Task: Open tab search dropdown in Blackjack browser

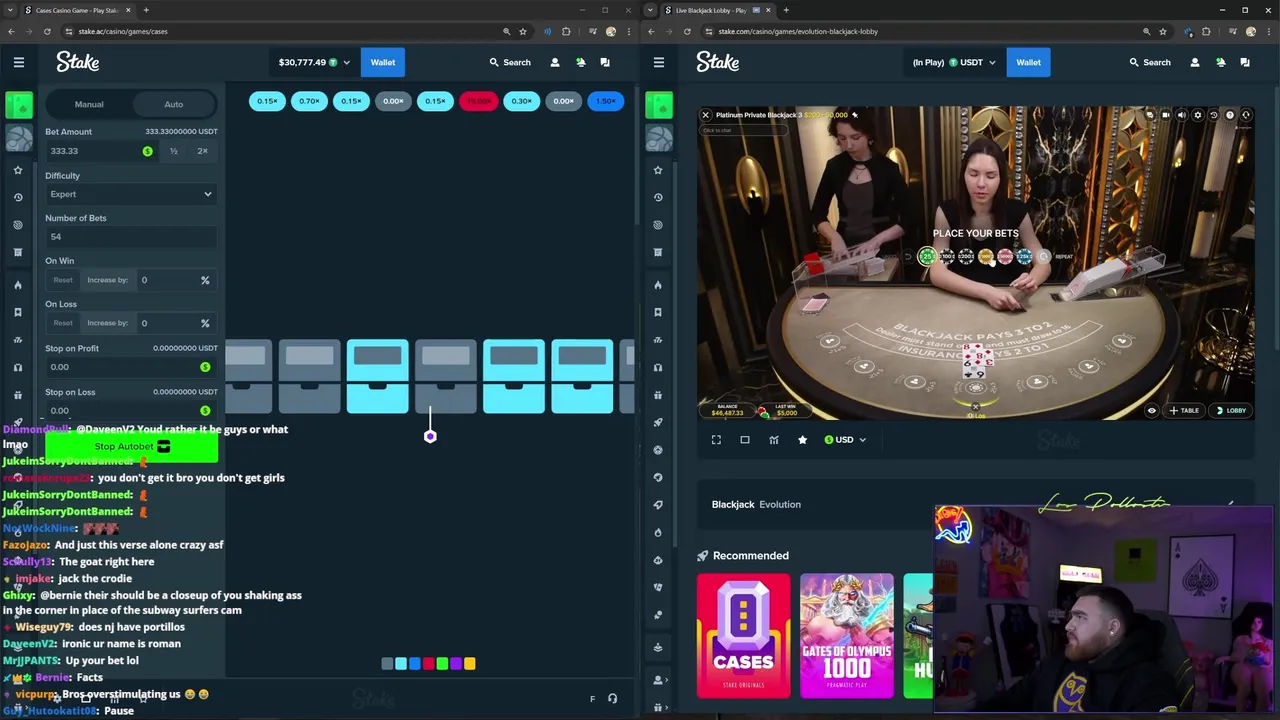Action: (651, 10)
